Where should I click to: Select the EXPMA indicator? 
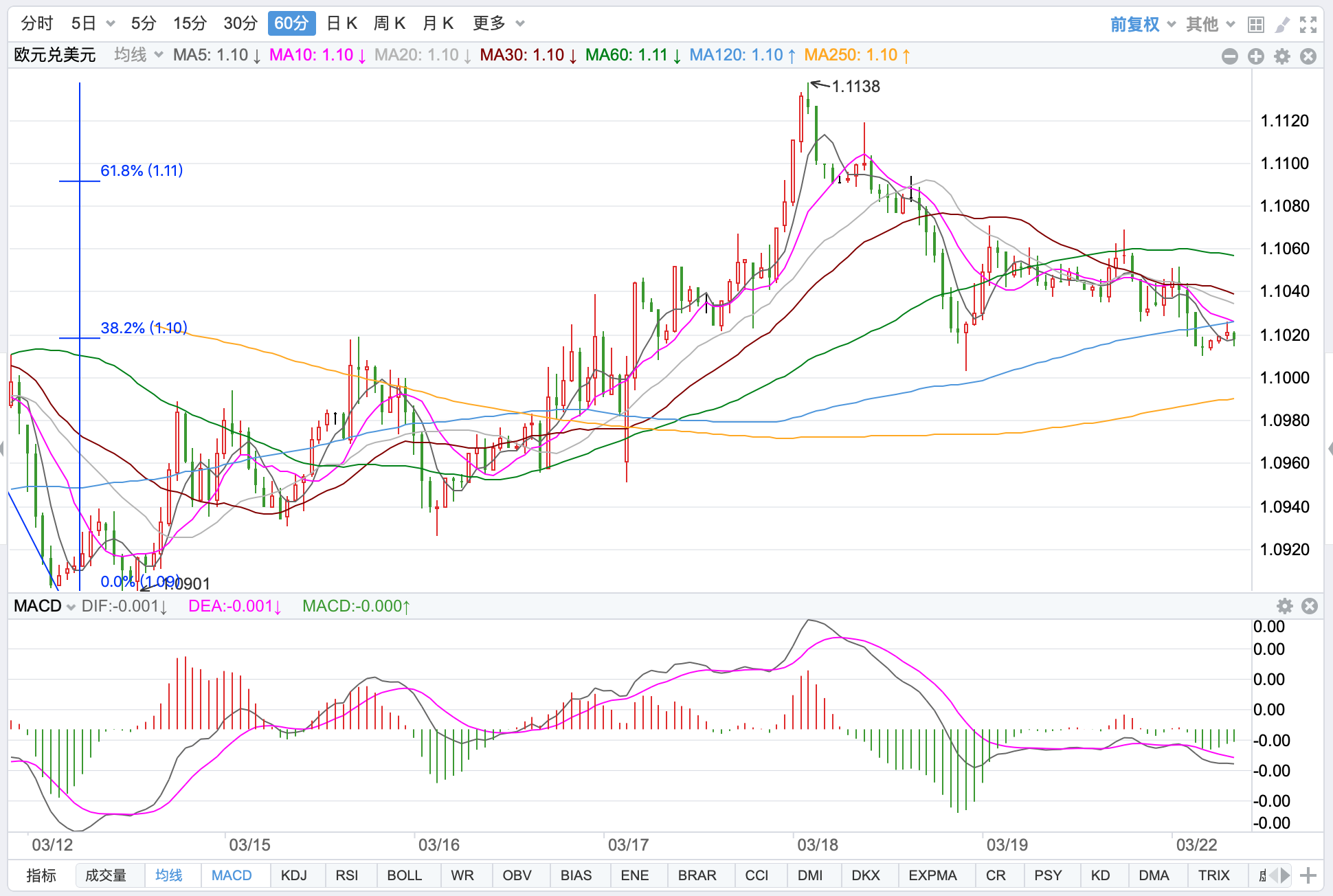pyautogui.click(x=933, y=875)
